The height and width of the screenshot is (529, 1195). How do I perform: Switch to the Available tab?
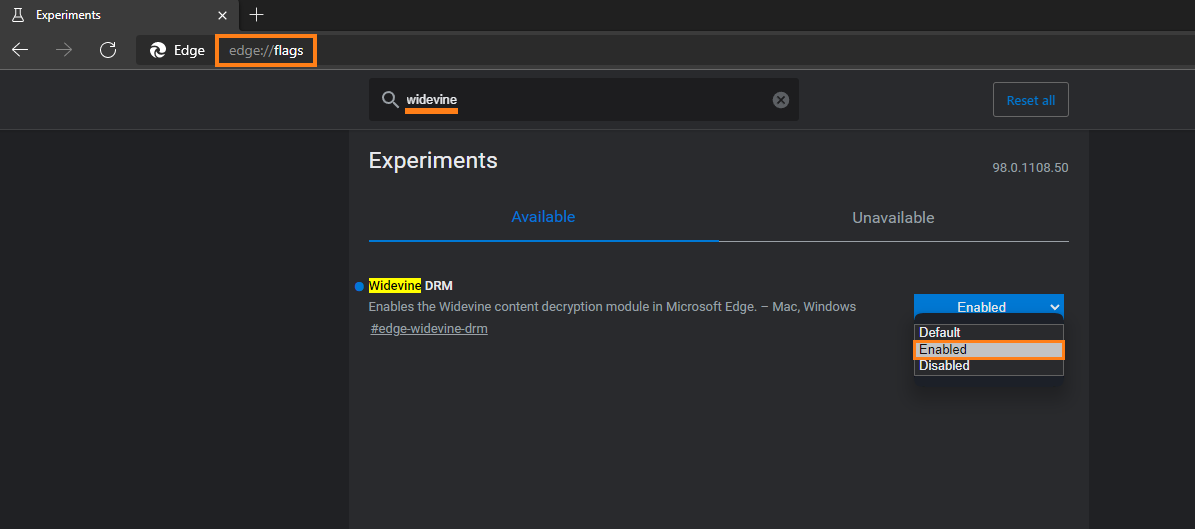pos(543,217)
